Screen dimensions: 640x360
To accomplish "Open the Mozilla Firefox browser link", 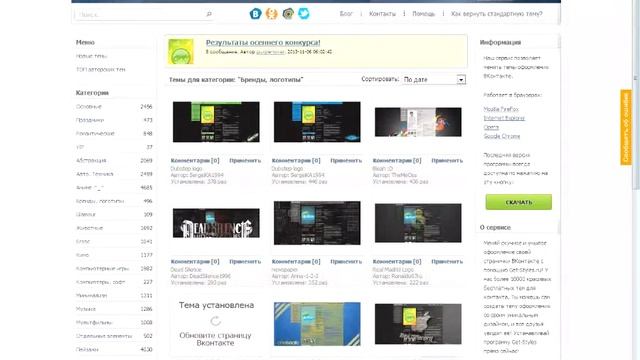I will [501, 109].
